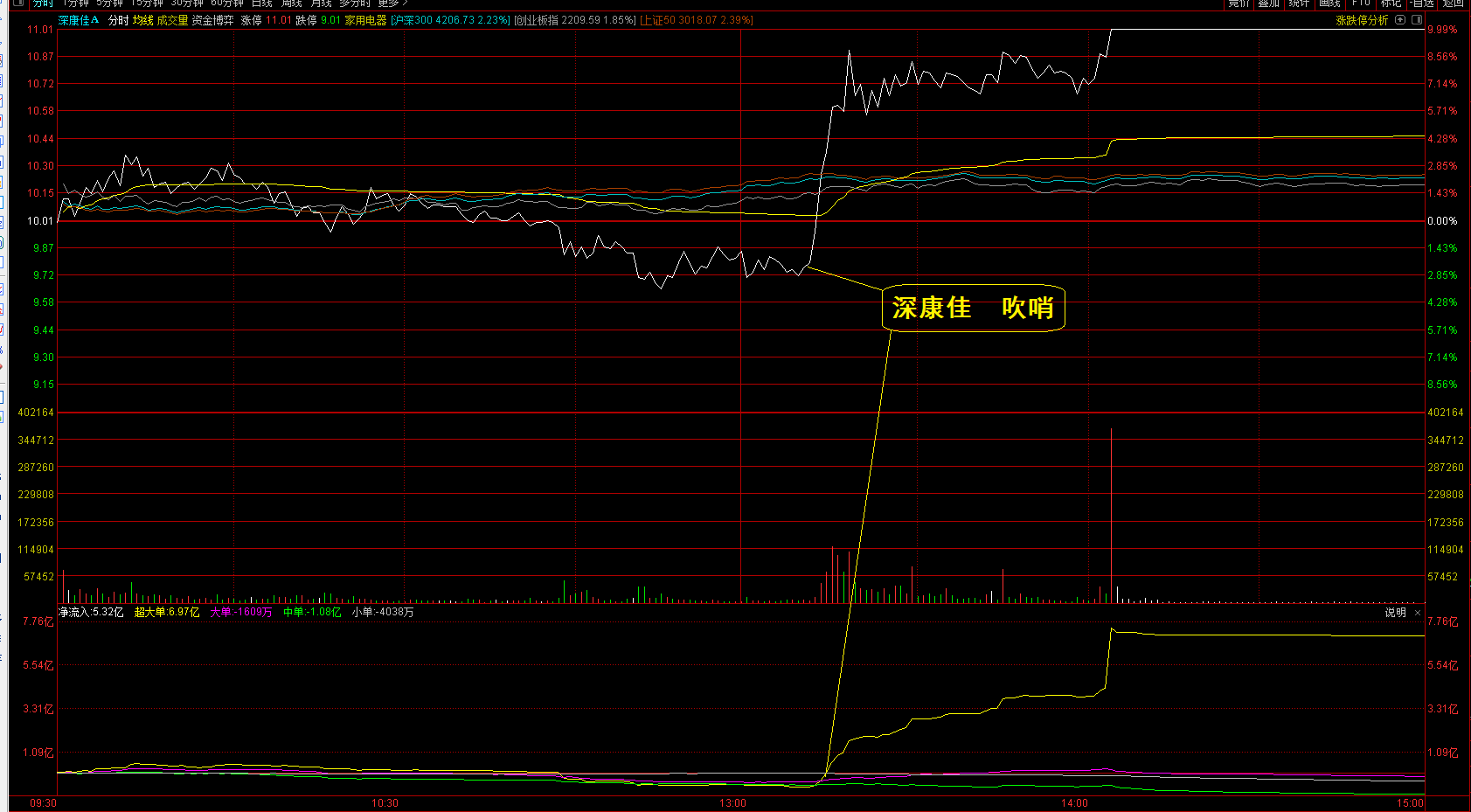Toggle the 均线 average line label
This screenshot has height=812, width=1471.
coord(143,20)
